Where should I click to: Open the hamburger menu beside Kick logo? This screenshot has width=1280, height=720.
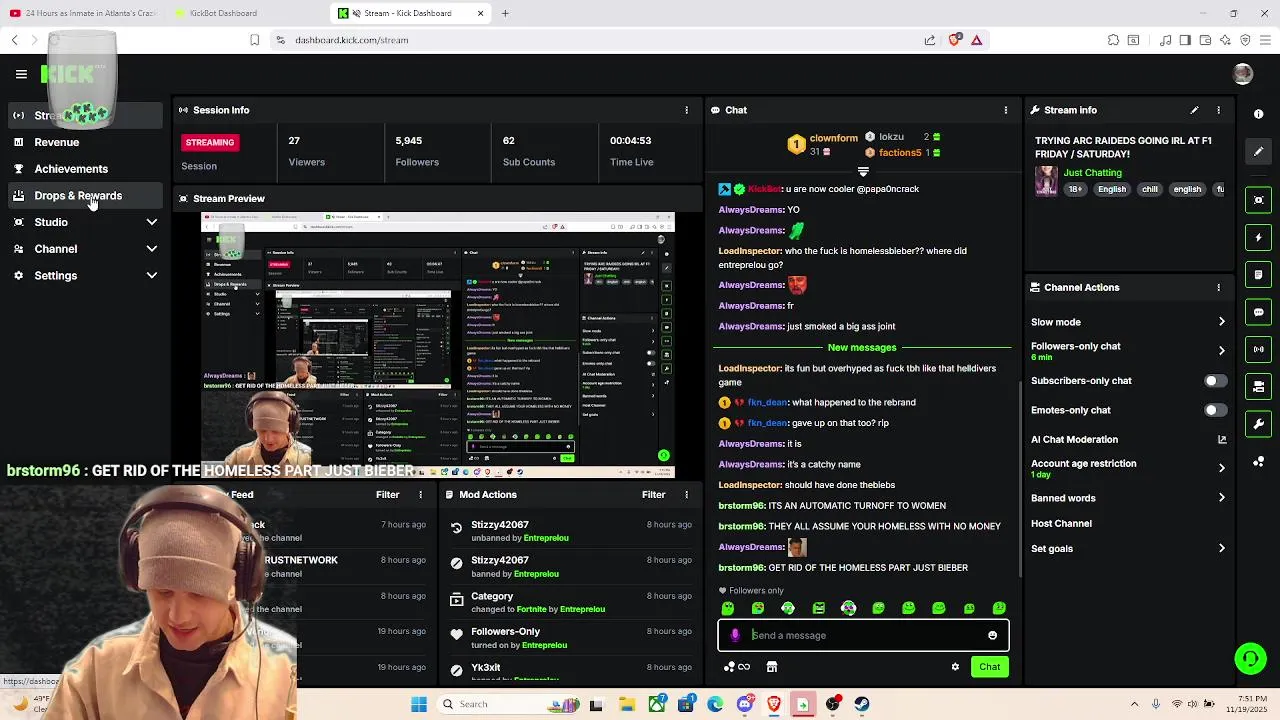[x=21, y=74]
